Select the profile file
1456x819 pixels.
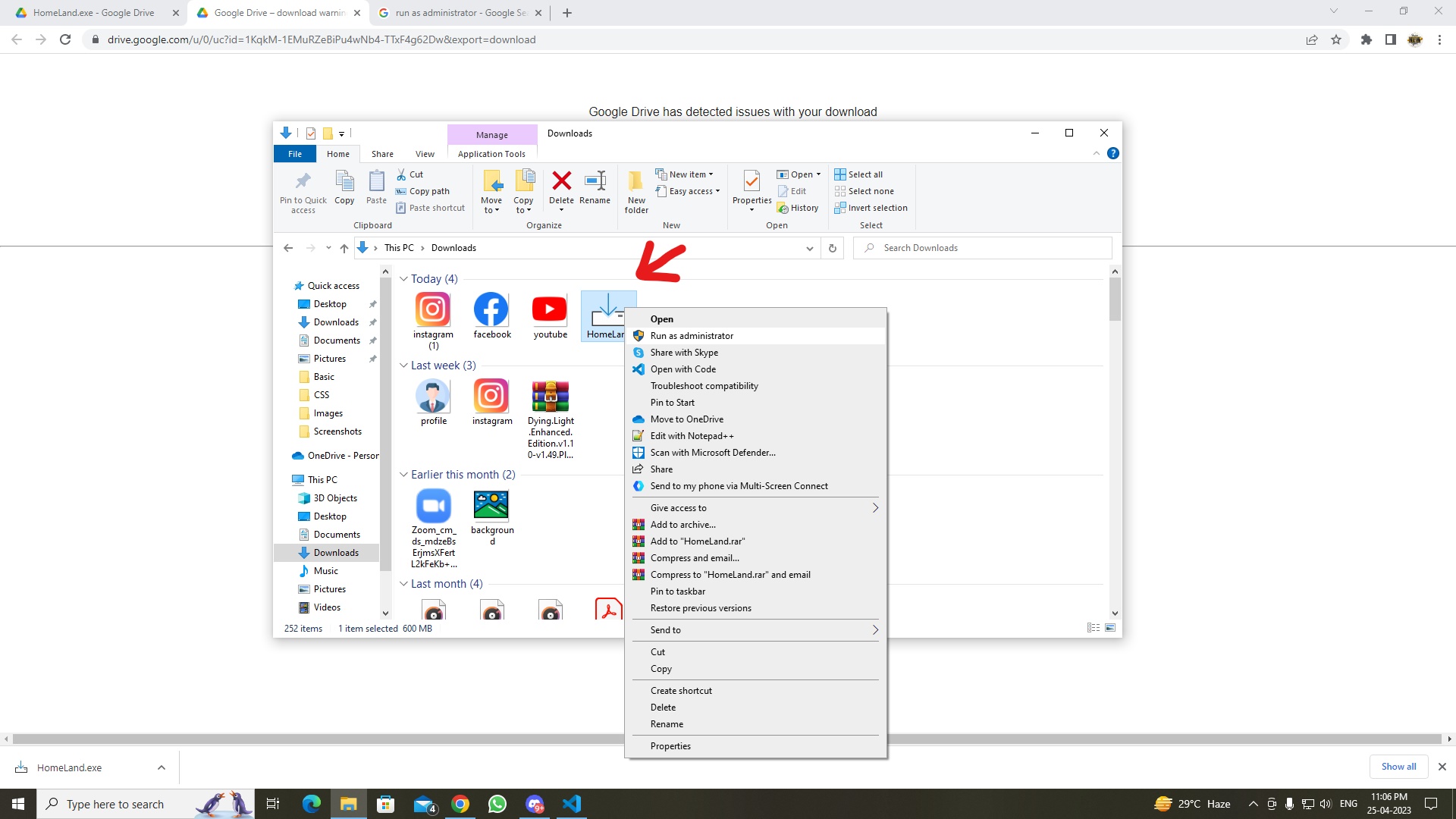click(433, 403)
